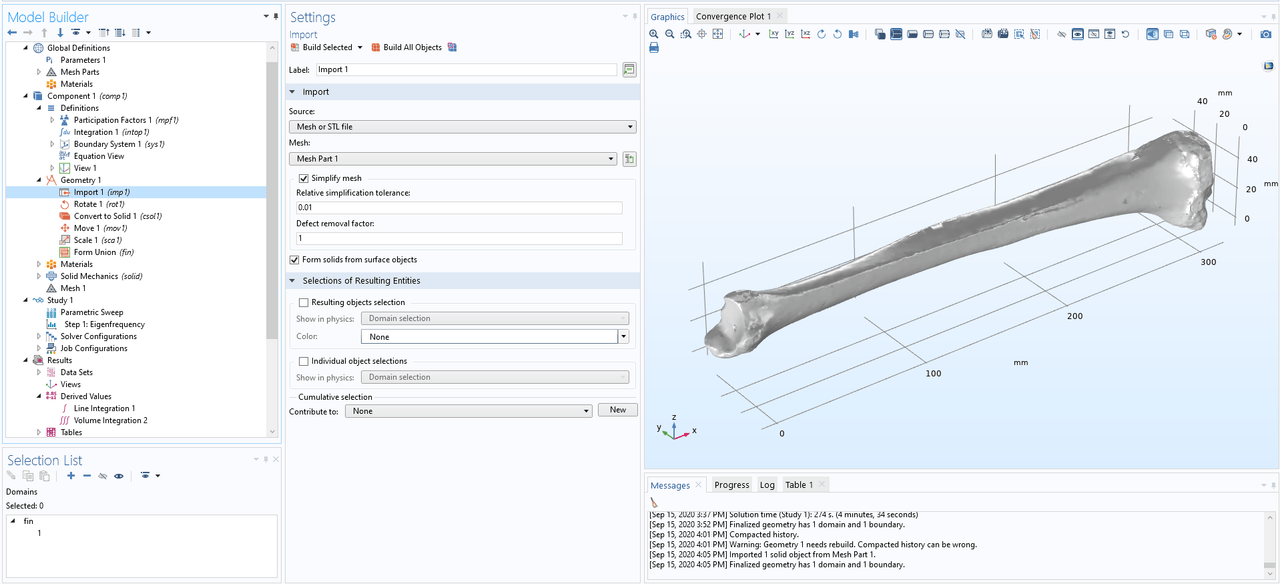Click the icon beside the Label field
Image resolution: width=1280 pixels, height=584 pixels.
click(629, 70)
